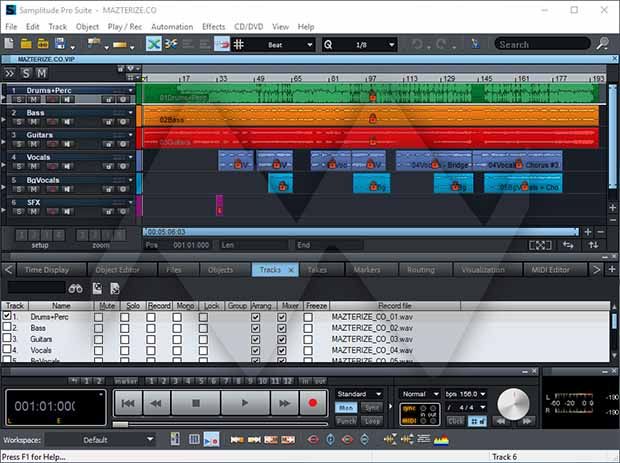Click the spectrum visualization icon in bottom toolbar

[x=441, y=440]
